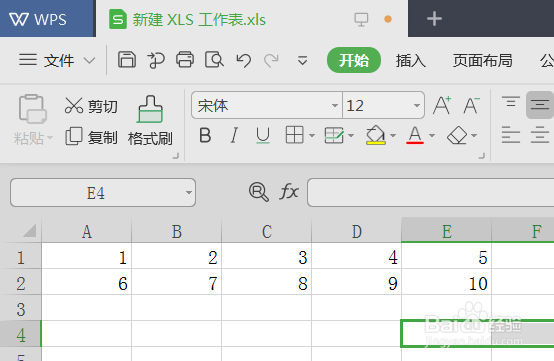Screen dimensions: 554x361
Task: Expand quick access toolbar customization arrow
Action: coord(302,60)
